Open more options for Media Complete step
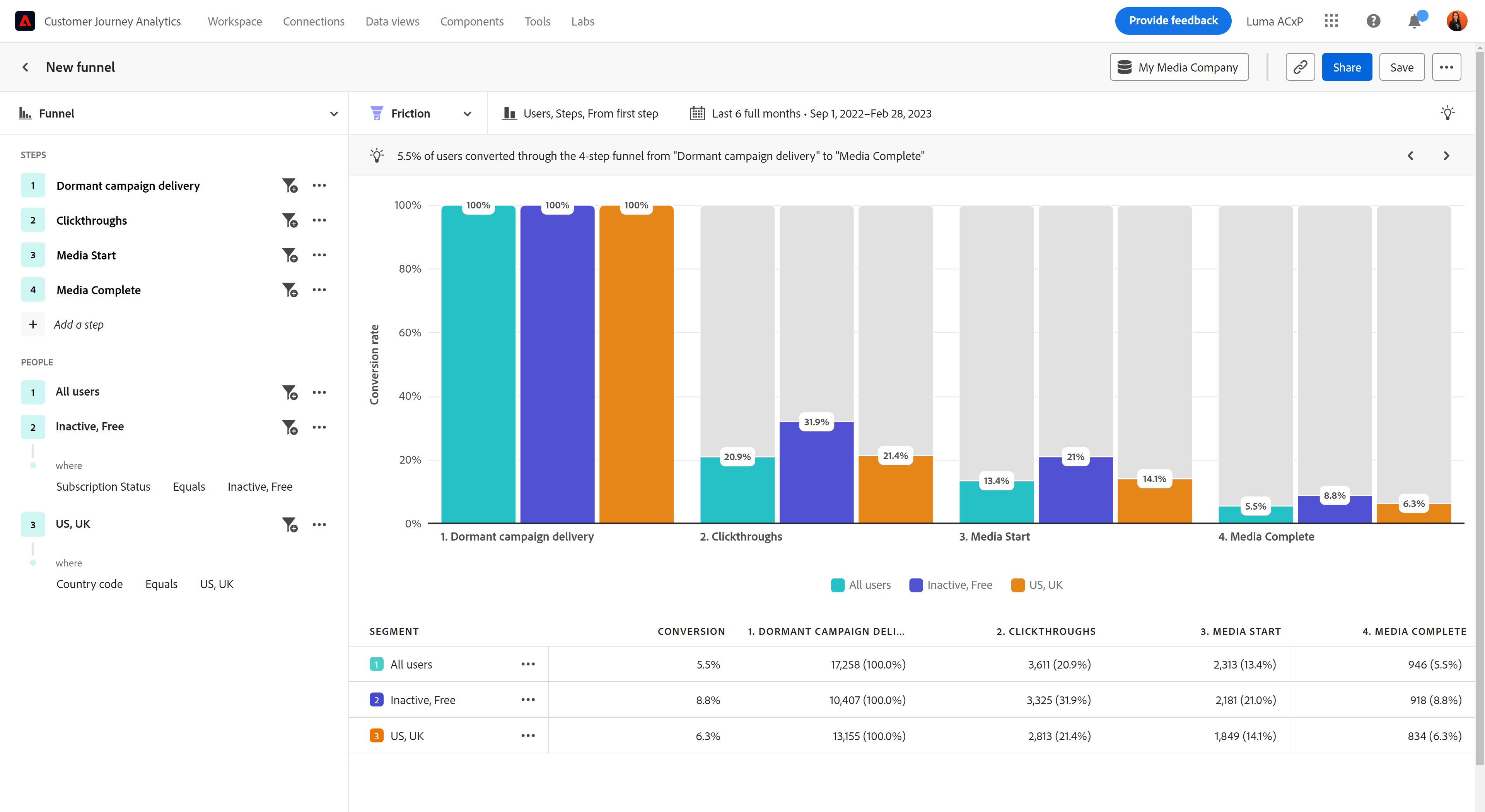The height and width of the screenshot is (812, 1485). point(319,290)
